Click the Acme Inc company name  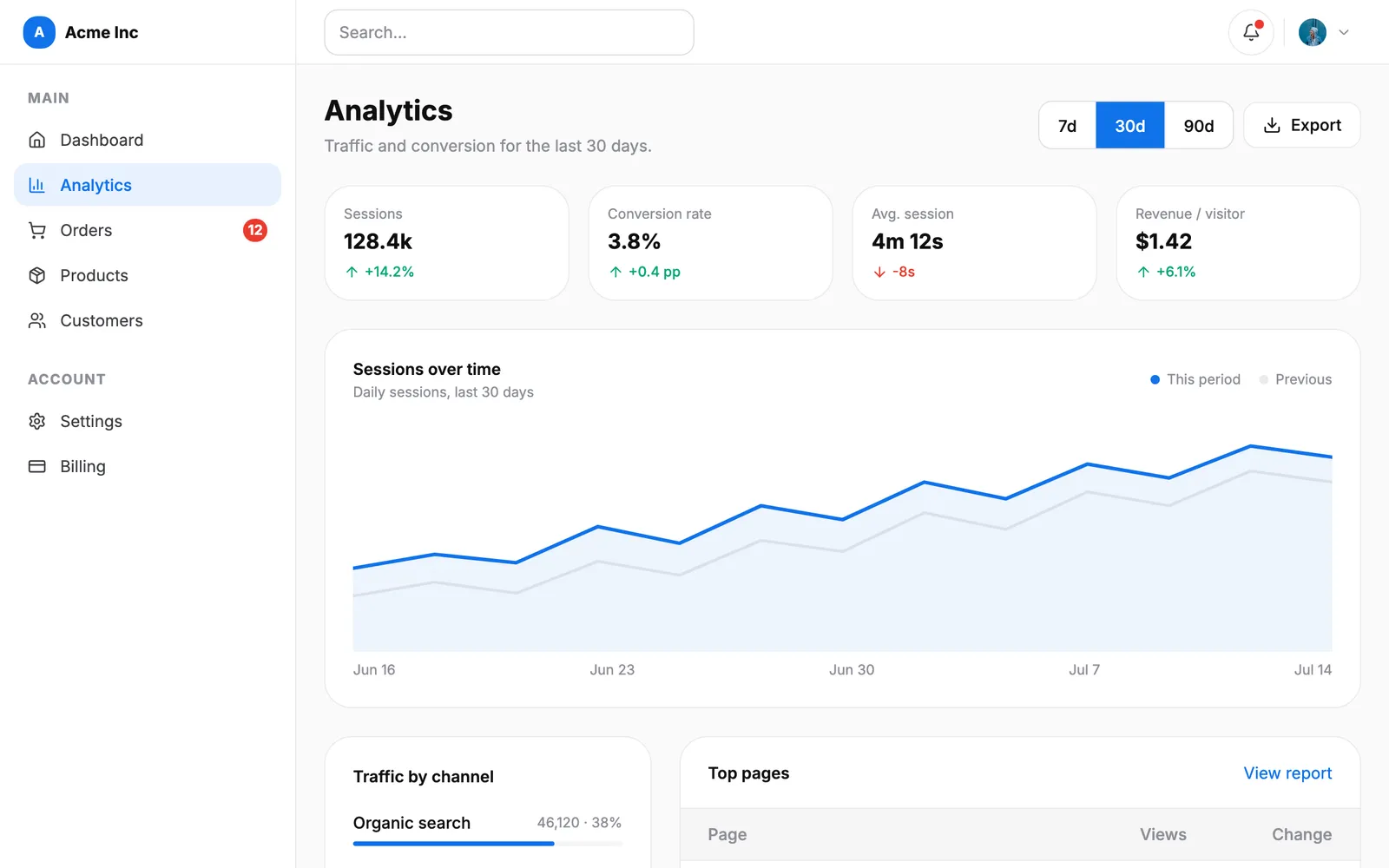pos(102,32)
